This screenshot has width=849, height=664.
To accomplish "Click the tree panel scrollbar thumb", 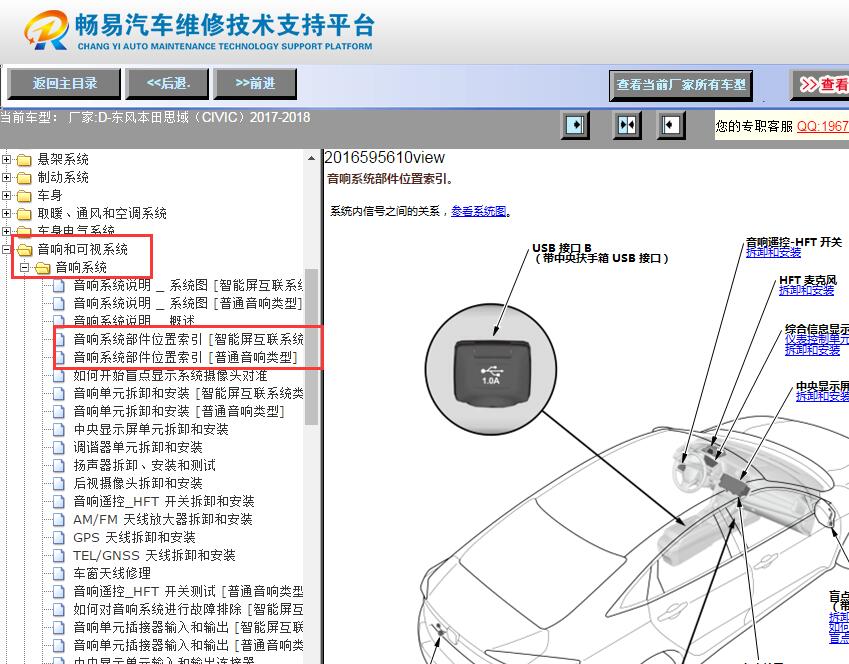I will pyautogui.click(x=311, y=347).
